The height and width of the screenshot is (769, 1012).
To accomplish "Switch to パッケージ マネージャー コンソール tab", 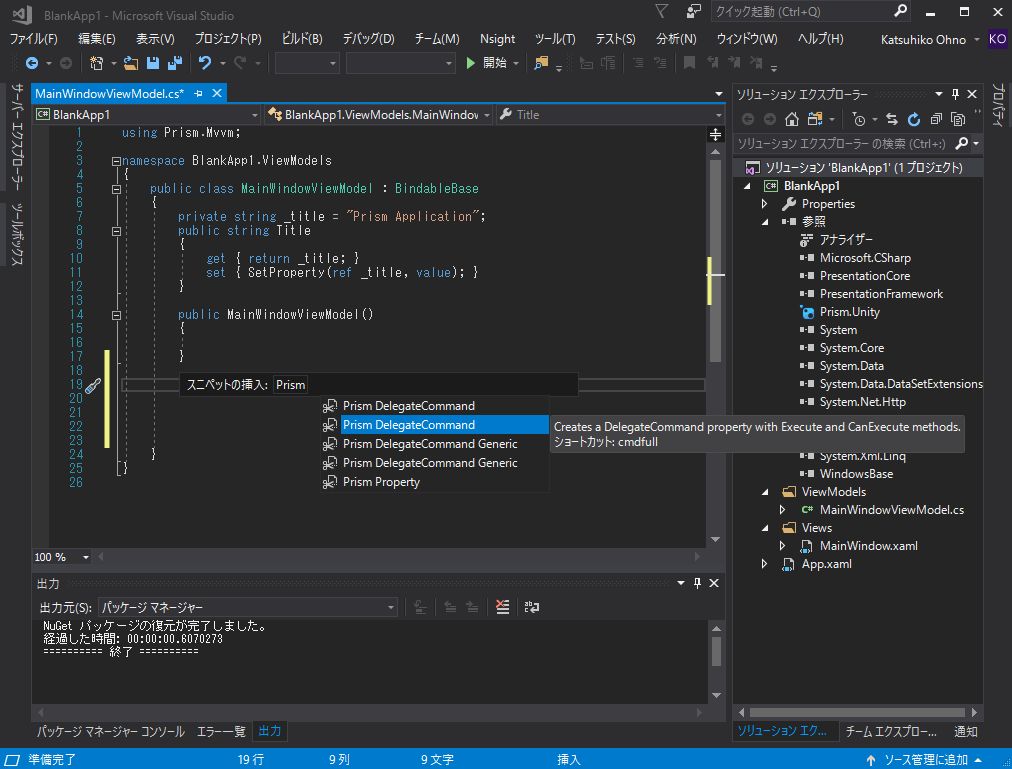I will point(110,732).
